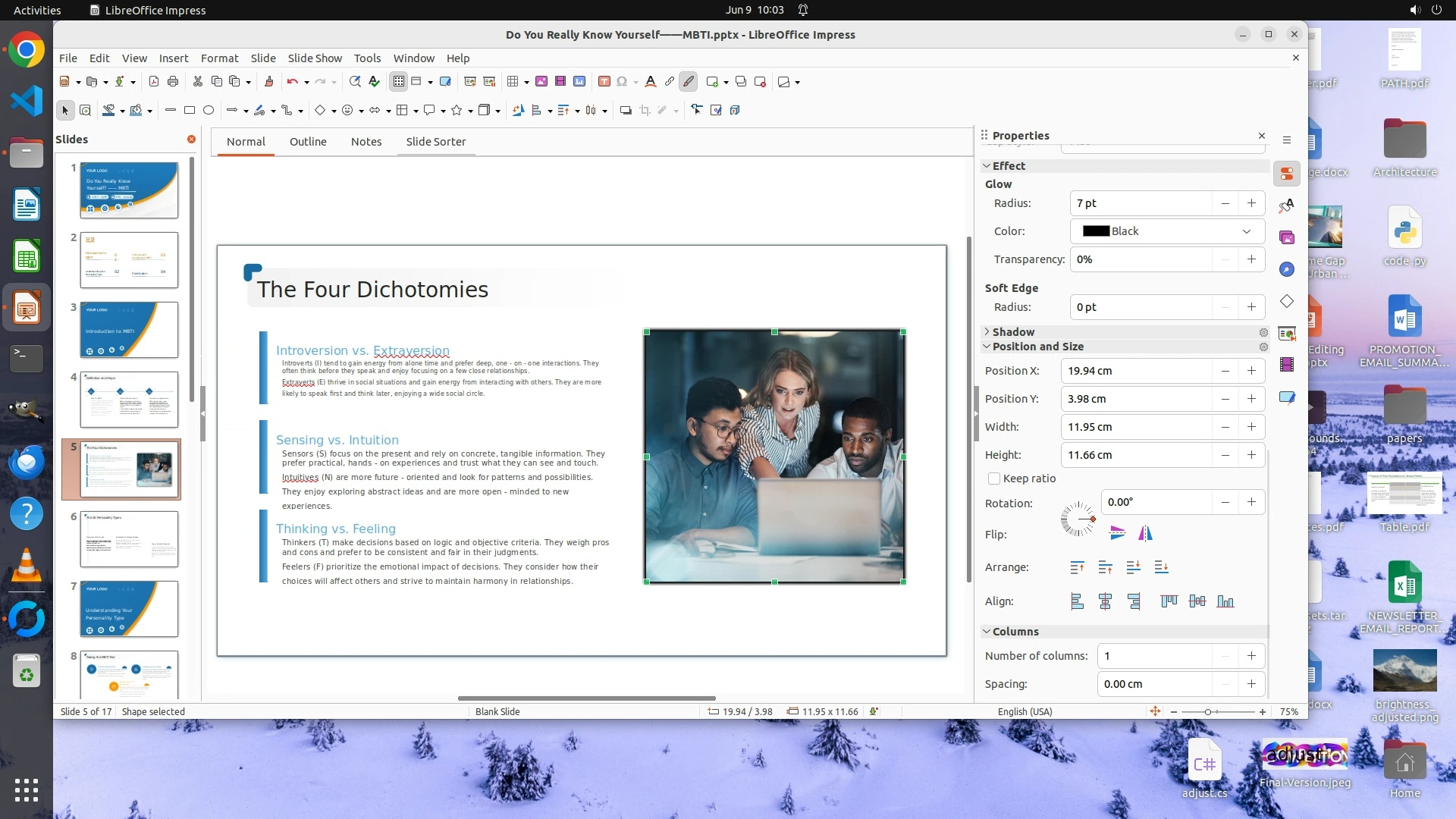Increase the Glow Radius value
Screen dimensions: 1456x819
pyautogui.click(x=1251, y=203)
